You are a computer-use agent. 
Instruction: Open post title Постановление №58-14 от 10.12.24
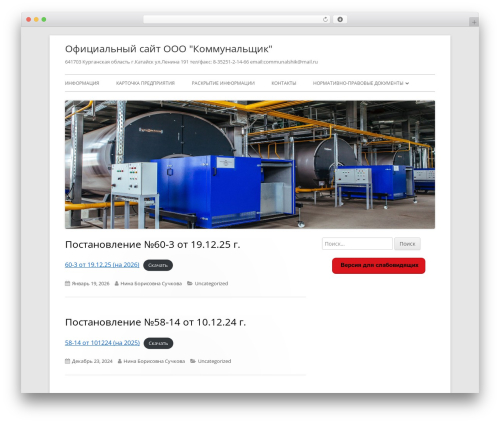tap(155, 322)
